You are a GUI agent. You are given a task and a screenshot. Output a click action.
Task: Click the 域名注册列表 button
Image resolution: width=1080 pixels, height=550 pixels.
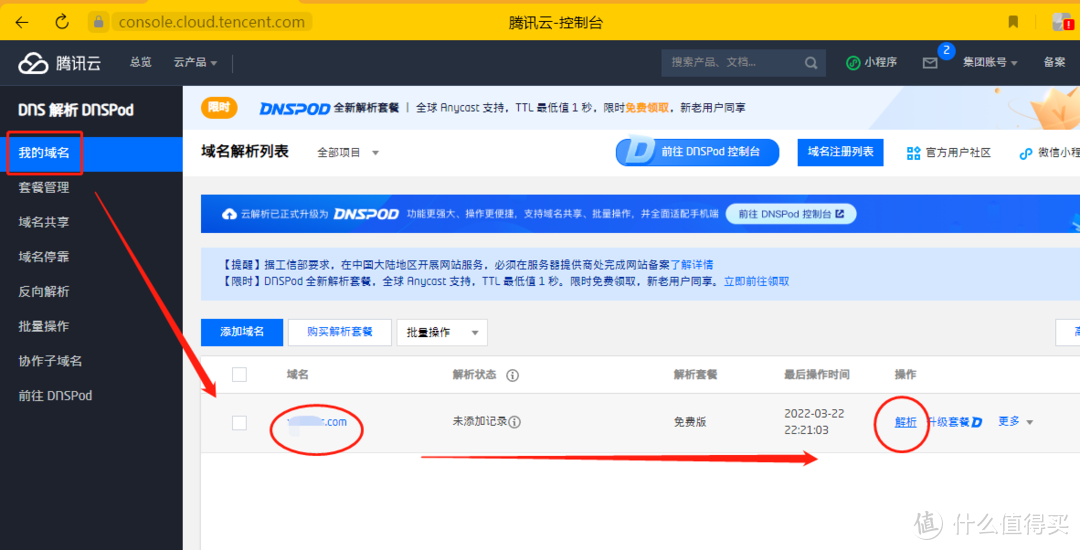click(x=840, y=152)
